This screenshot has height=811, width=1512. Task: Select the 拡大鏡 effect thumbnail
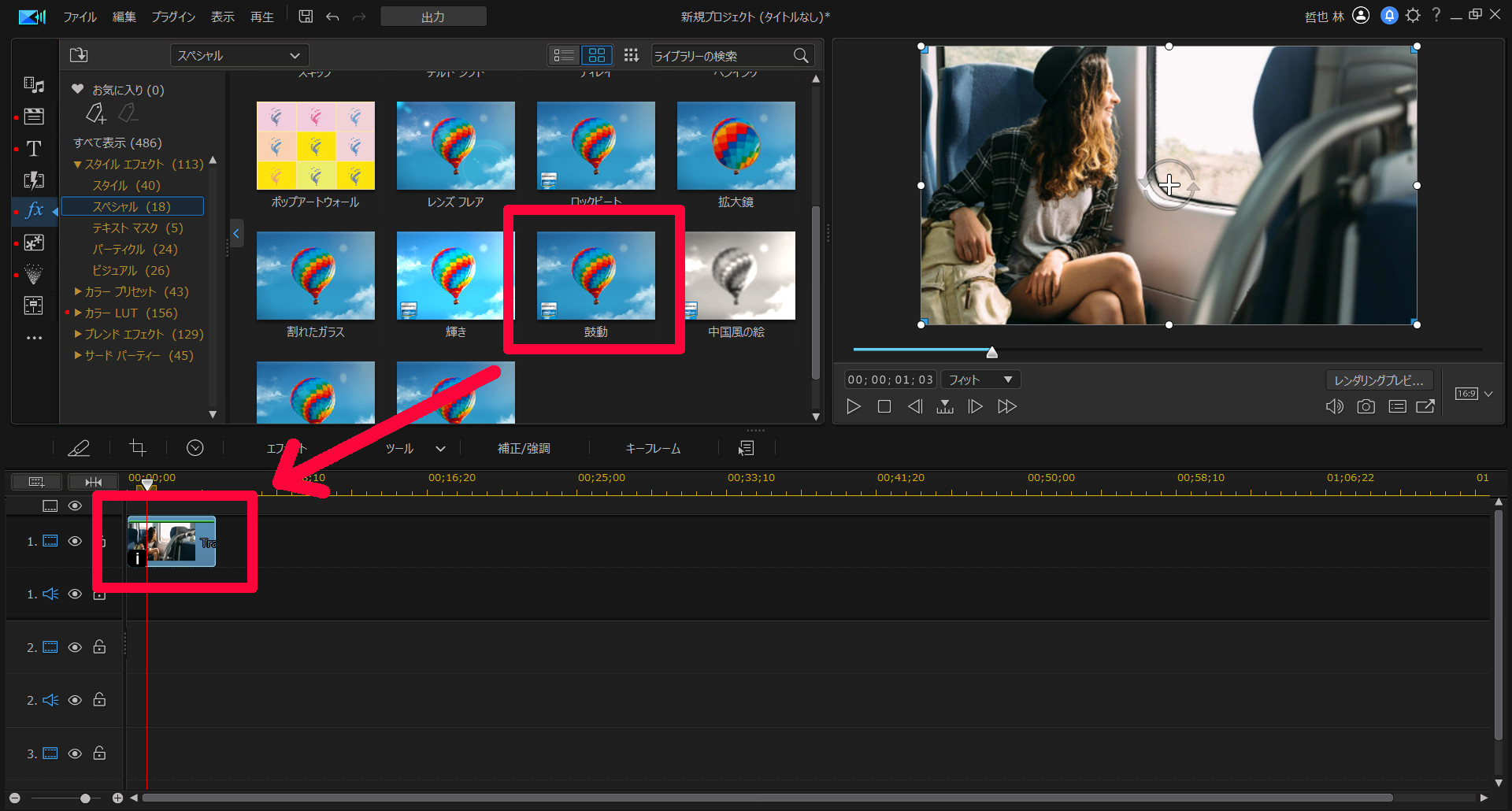pos(736,146)
